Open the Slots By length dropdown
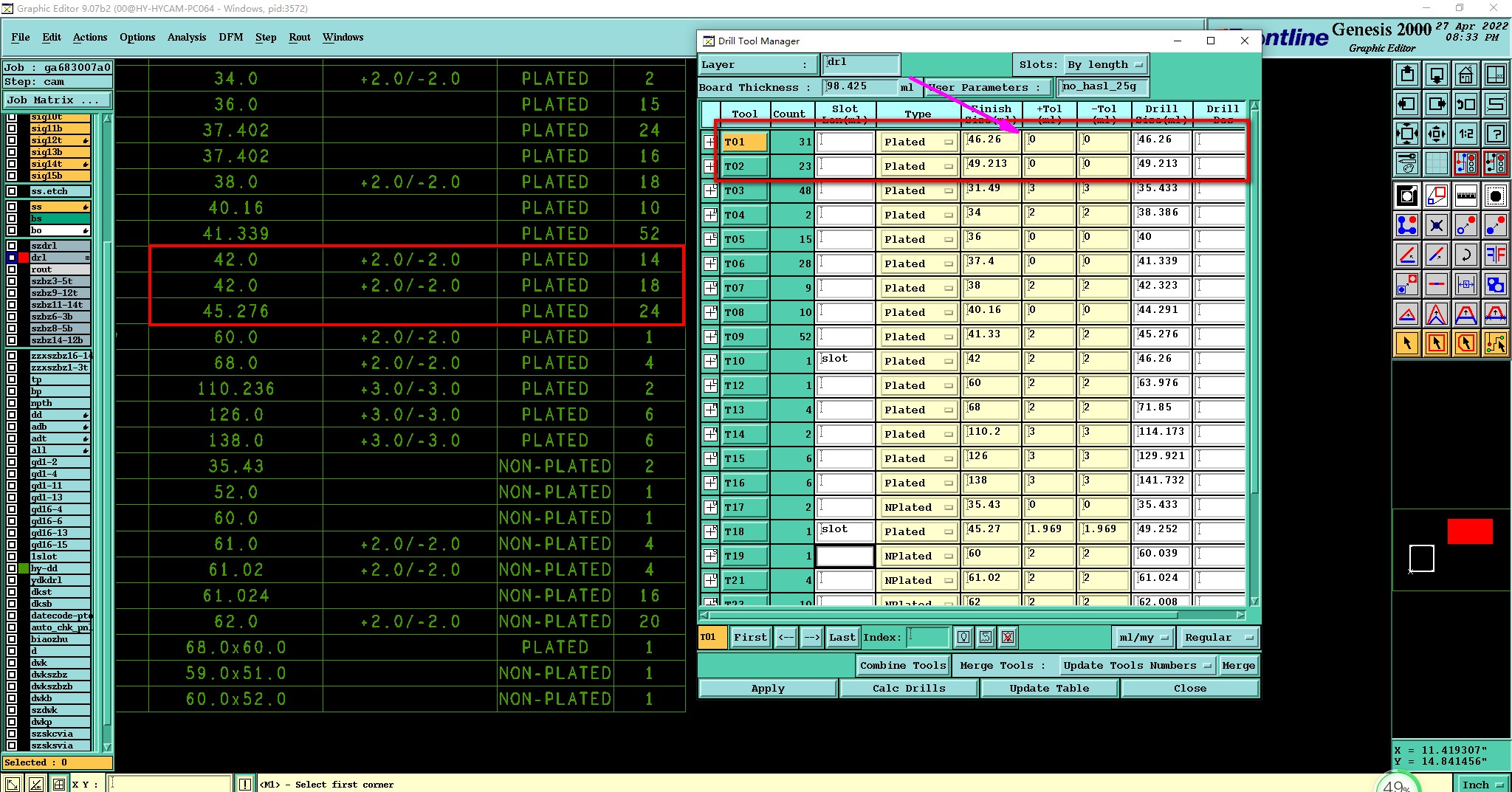Image resolution: width=1512 pixels, height=792 pixels. tap(1105, 65)
